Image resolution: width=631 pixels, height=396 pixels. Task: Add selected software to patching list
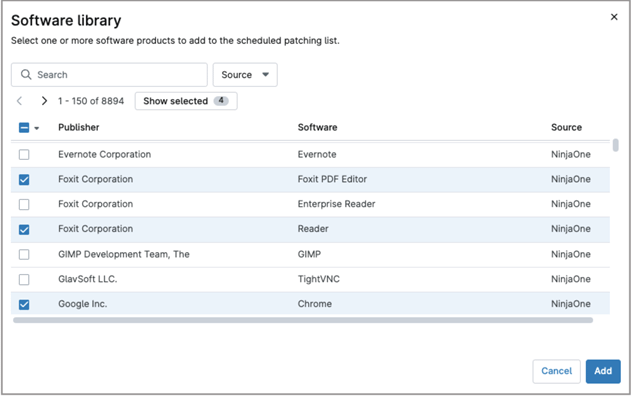coord(603,371)
